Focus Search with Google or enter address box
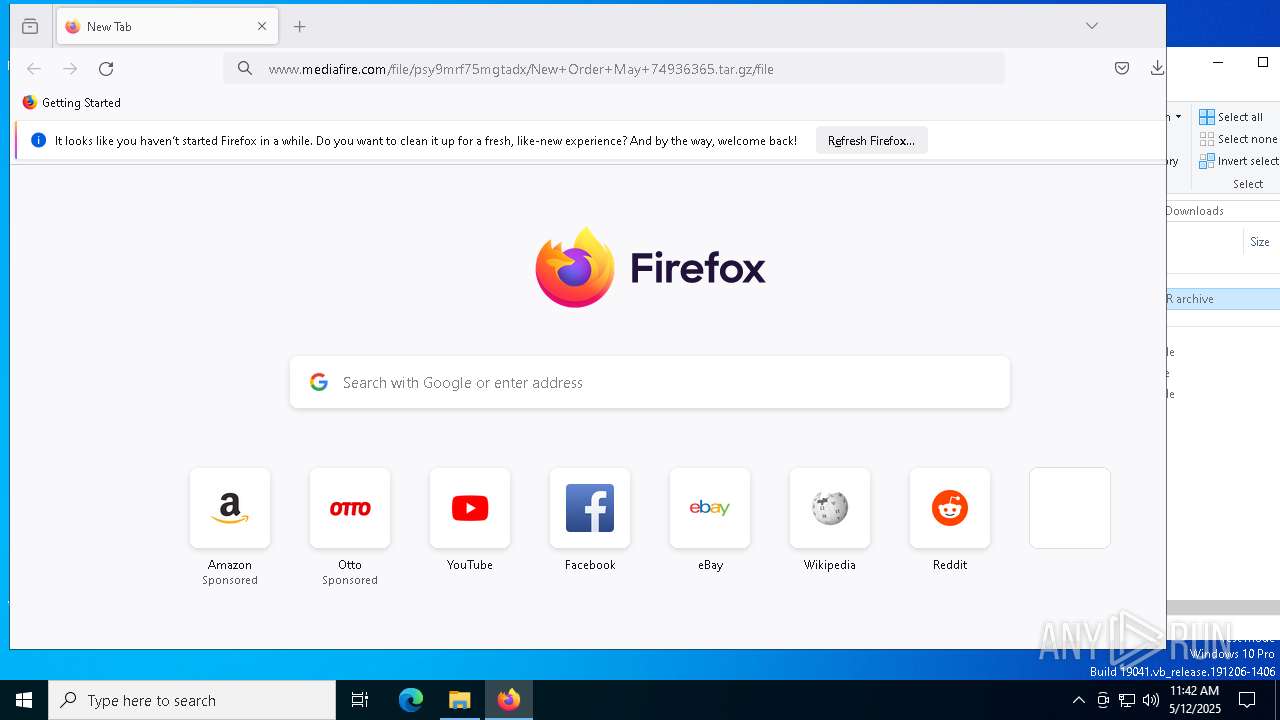This screenshot has height=720, width=1280. point(650,382)
